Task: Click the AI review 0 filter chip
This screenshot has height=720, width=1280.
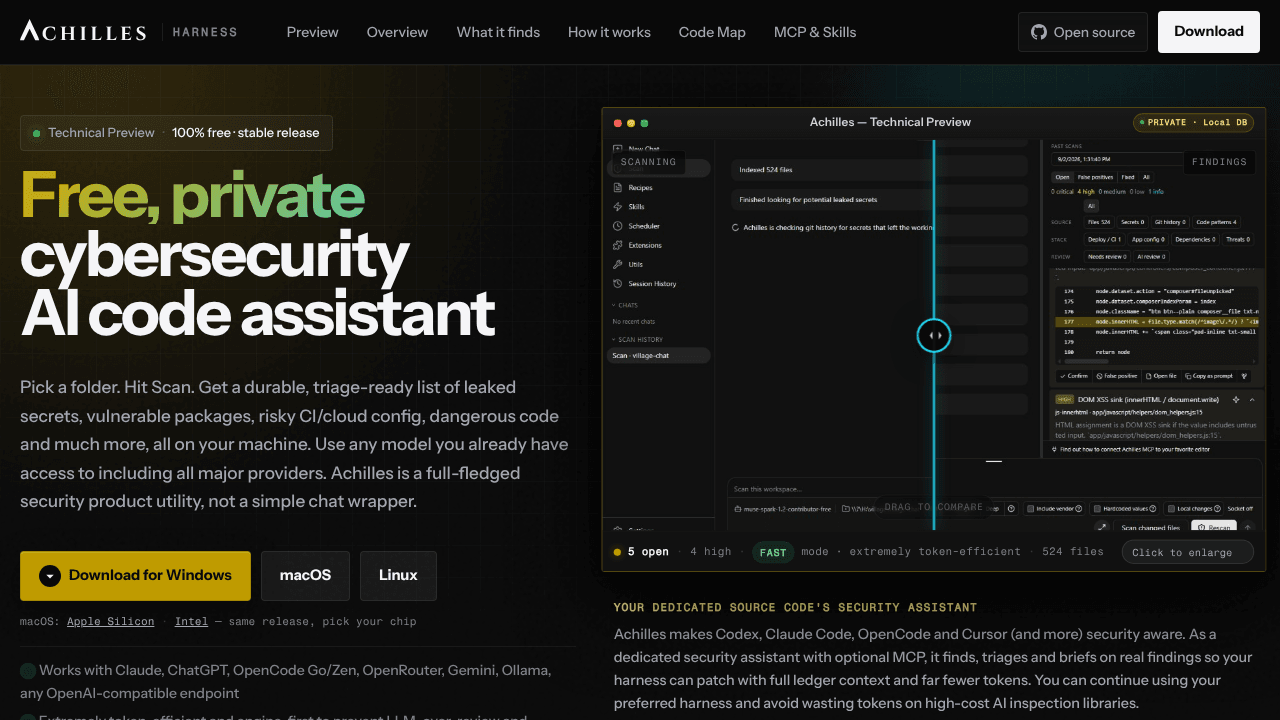Action: pos(1151,256)
